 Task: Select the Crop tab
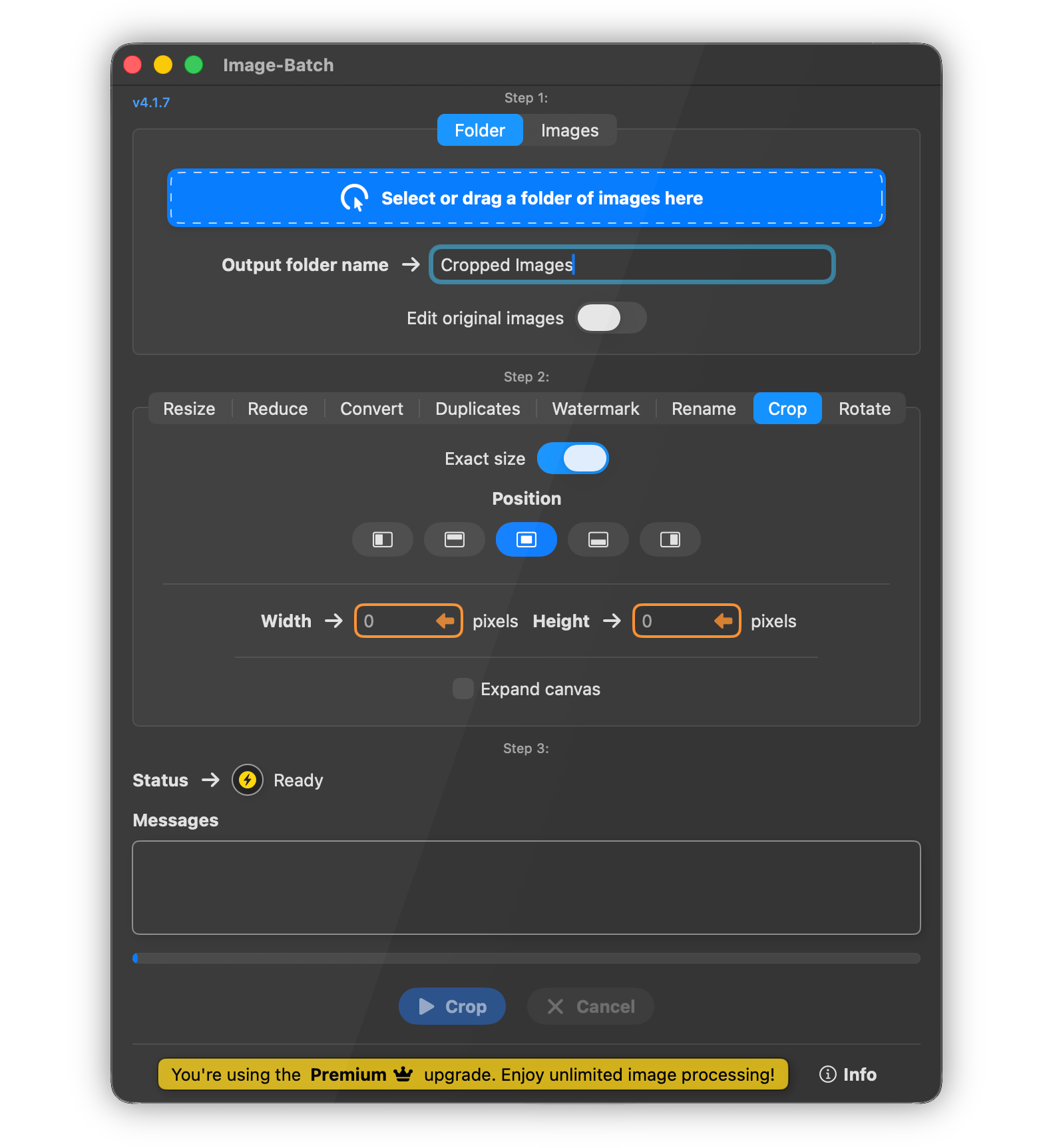(787, 408)
